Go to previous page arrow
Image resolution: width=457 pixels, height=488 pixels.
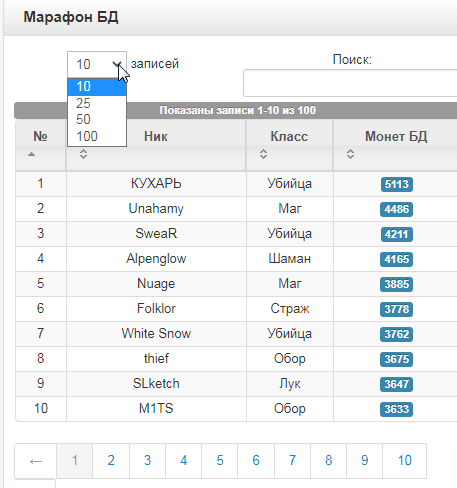pos(36,461)
